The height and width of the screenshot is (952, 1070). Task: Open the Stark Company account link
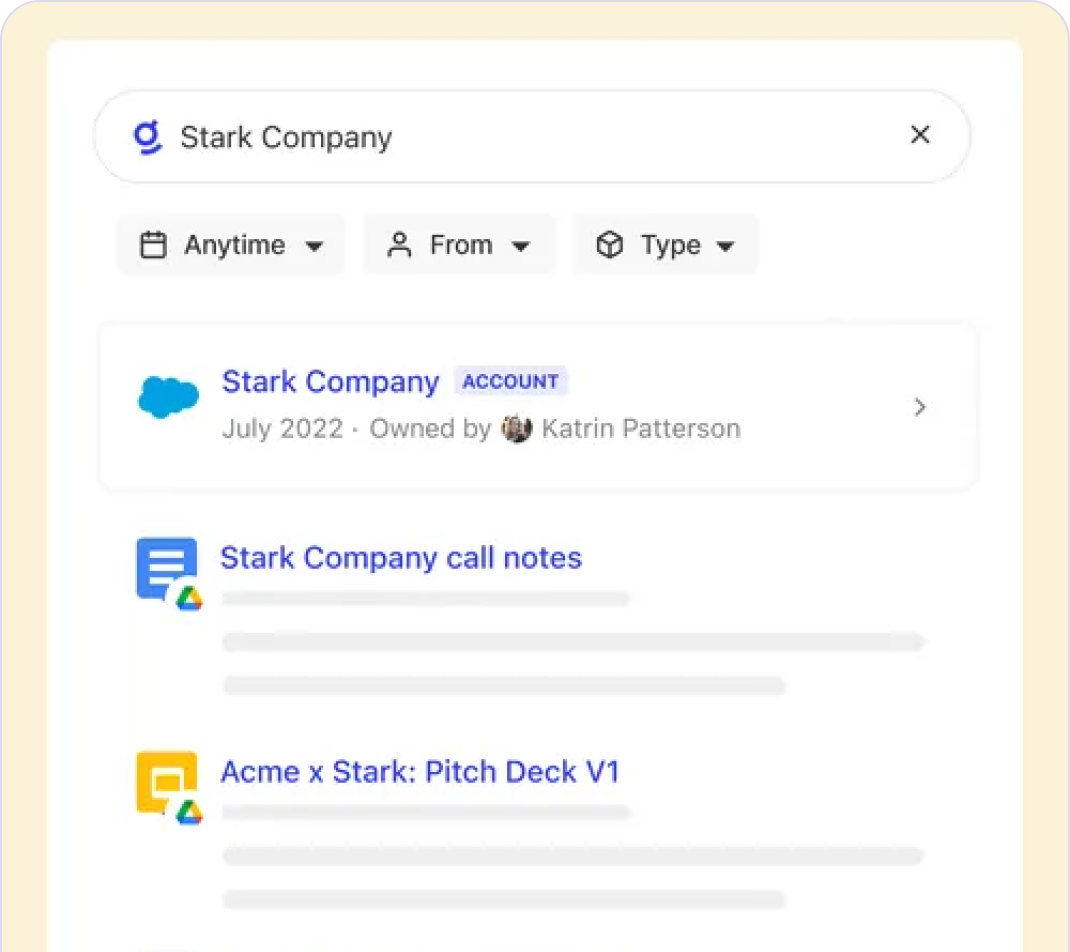[330, 381]
